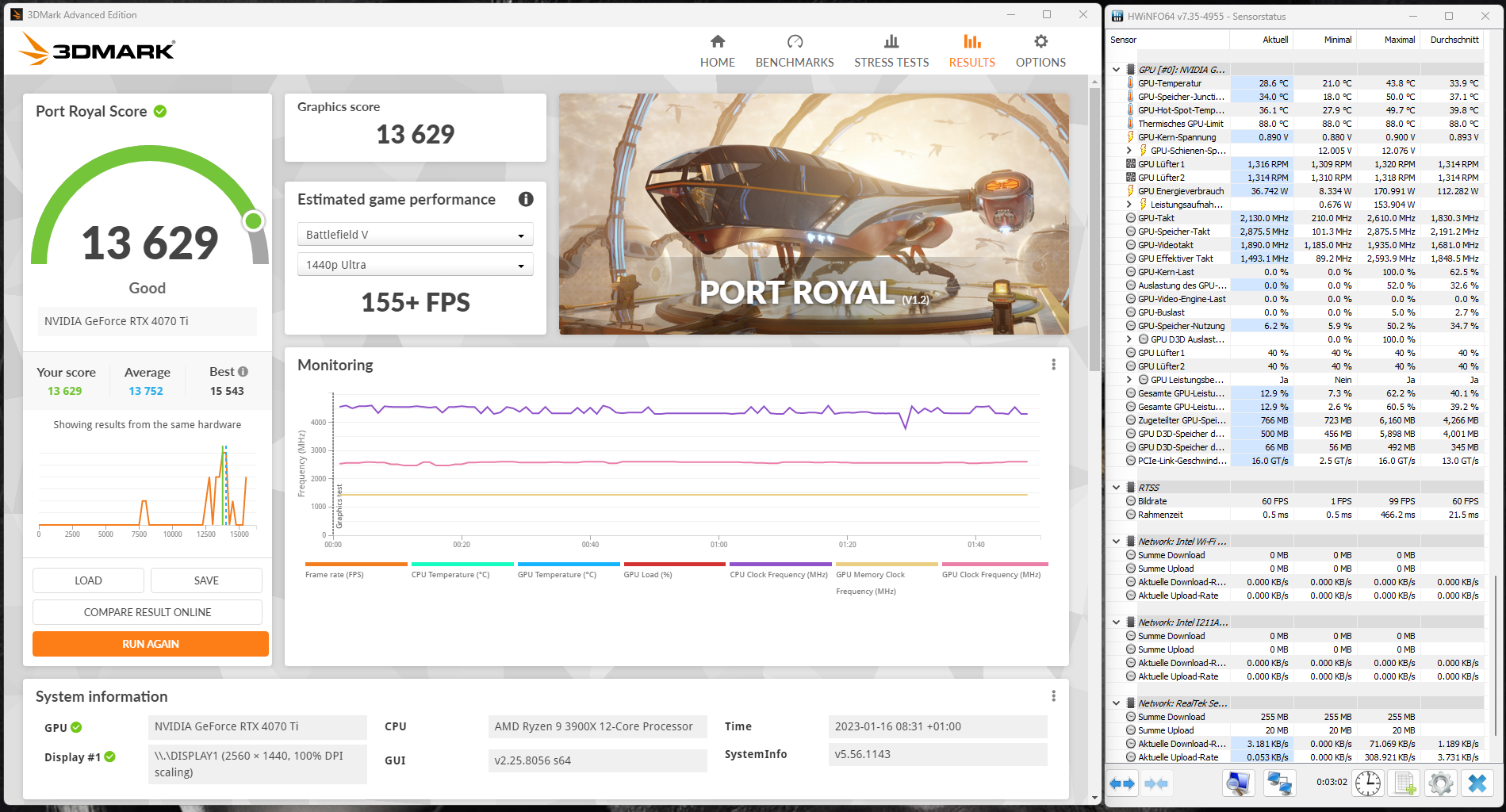Collapse the Network: Intel Wi-Fi group
Image resolution: width=1506 pixels, height=812 pixels.
1117,542
